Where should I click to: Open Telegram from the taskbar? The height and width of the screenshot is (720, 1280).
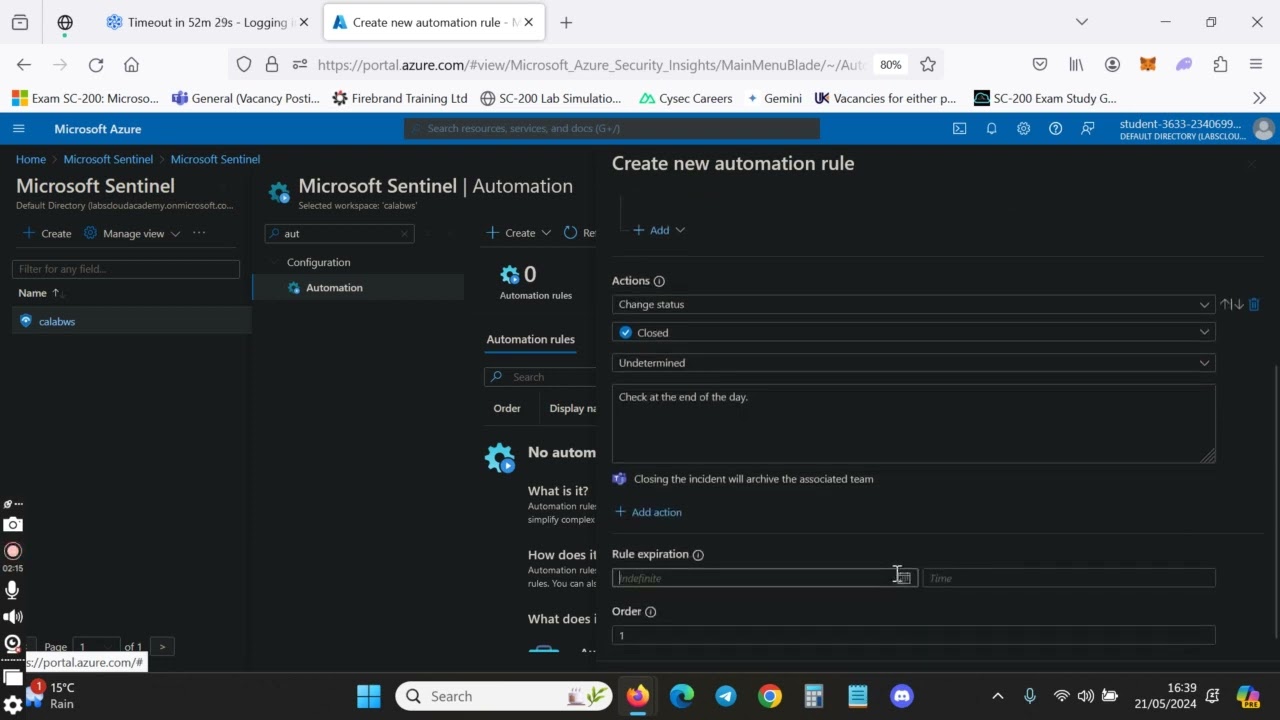point(726,696)
